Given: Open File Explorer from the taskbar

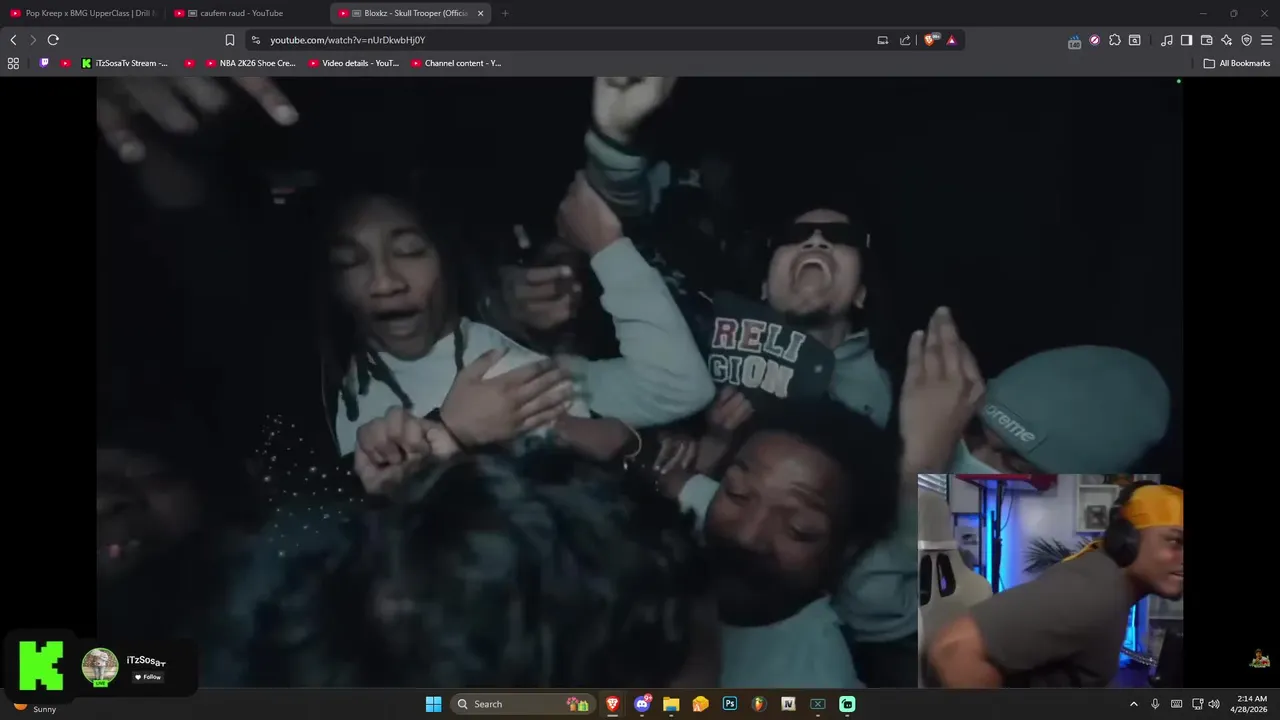Looking at the screenshot, I should click(x=671, y=704).
